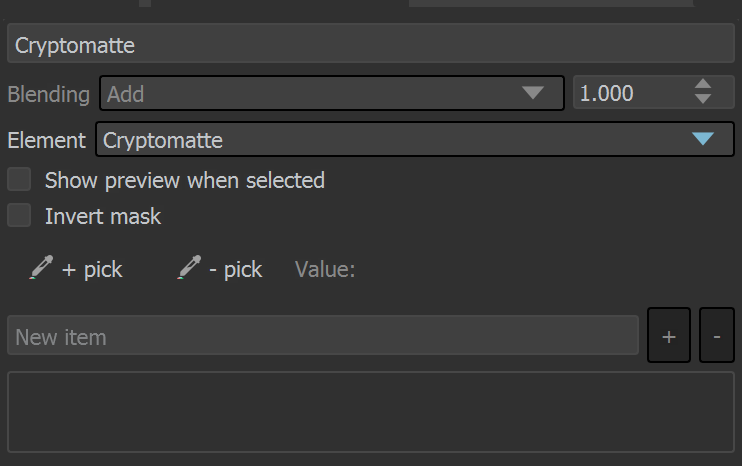Image resolution: width=742 pixels, height=466 pixels.
Task: Click the Show preview when selected label
Action: 185,180
